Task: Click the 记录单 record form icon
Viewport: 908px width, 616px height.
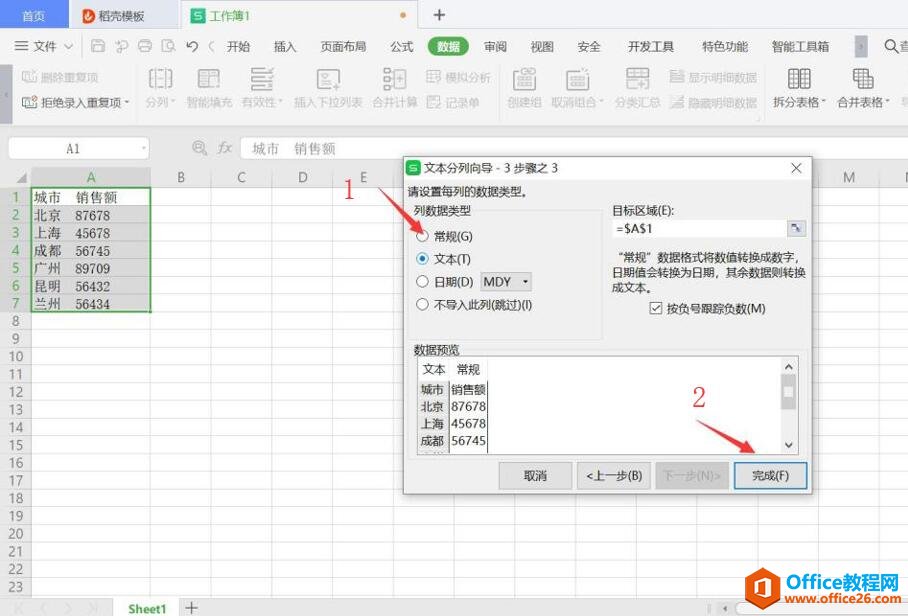Action: (434, 102)
